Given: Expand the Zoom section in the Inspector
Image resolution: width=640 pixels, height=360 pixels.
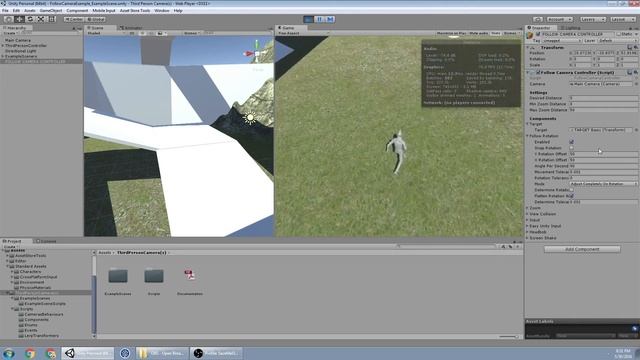Looking at the screenshot, I should coord(527,208).
